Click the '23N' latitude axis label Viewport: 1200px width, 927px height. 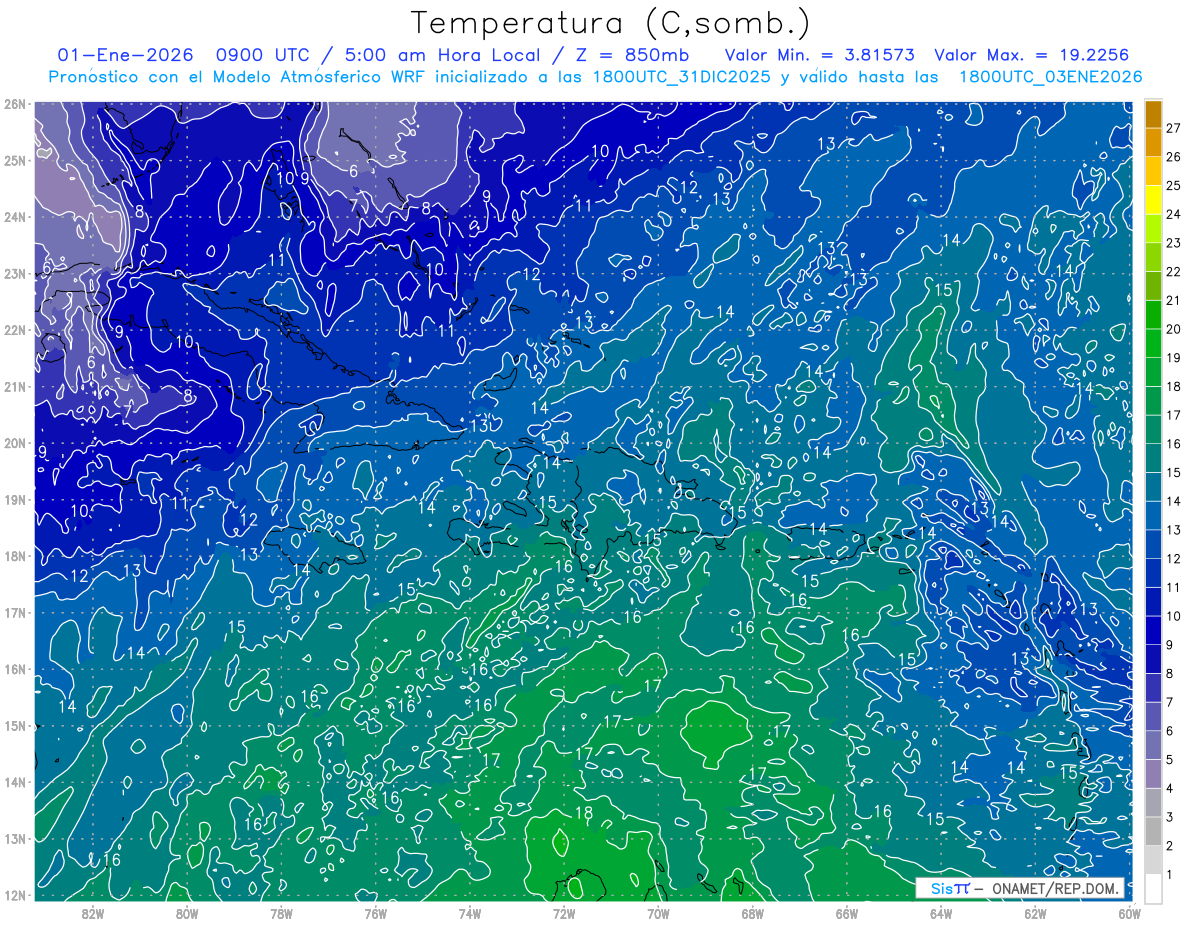point(14,273)
